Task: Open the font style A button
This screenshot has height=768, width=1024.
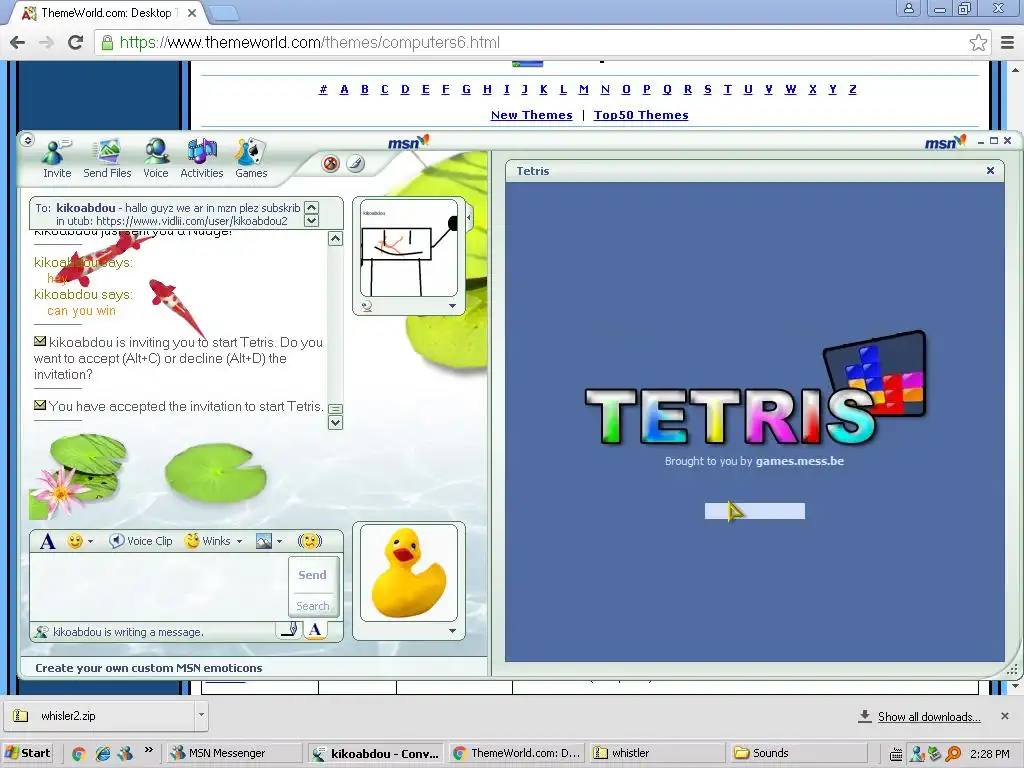Action: (x=47, y=541)
